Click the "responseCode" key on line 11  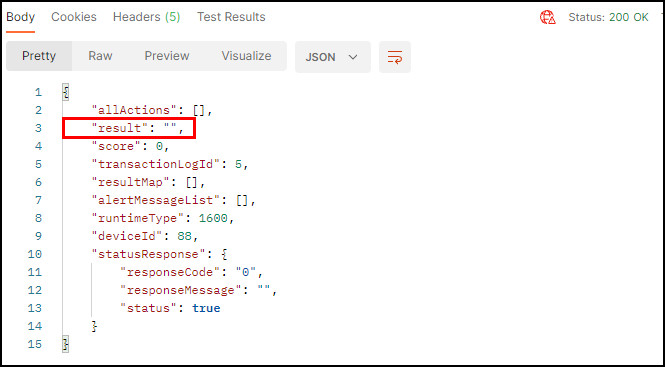pyautogui.click(x=170, y=272)
